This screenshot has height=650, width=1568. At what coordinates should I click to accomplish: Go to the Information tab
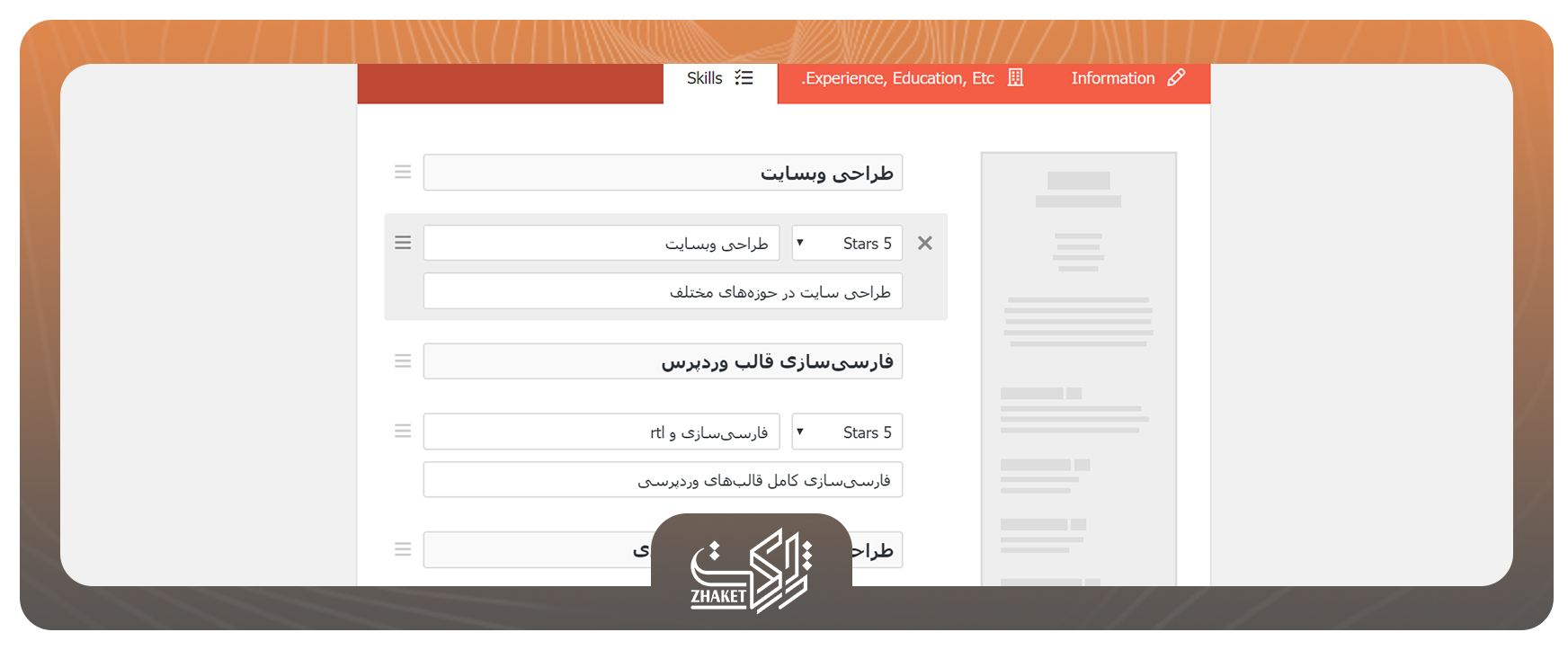click(1127, 79)
